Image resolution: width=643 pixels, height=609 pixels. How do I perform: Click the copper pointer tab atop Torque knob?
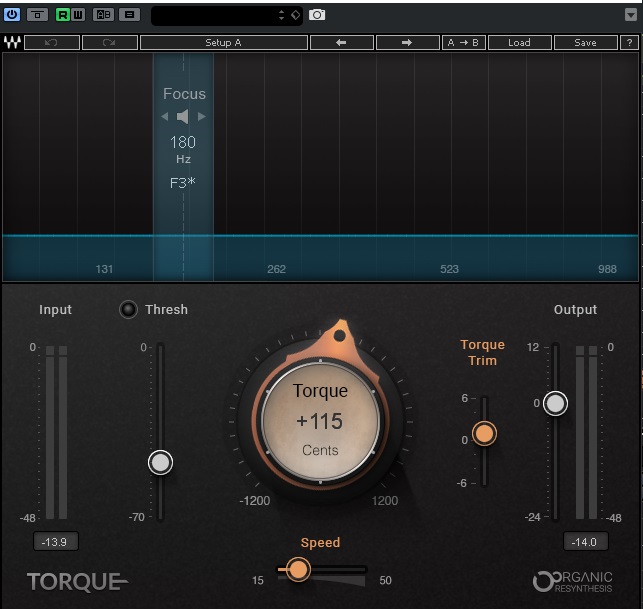pos(340,335)
